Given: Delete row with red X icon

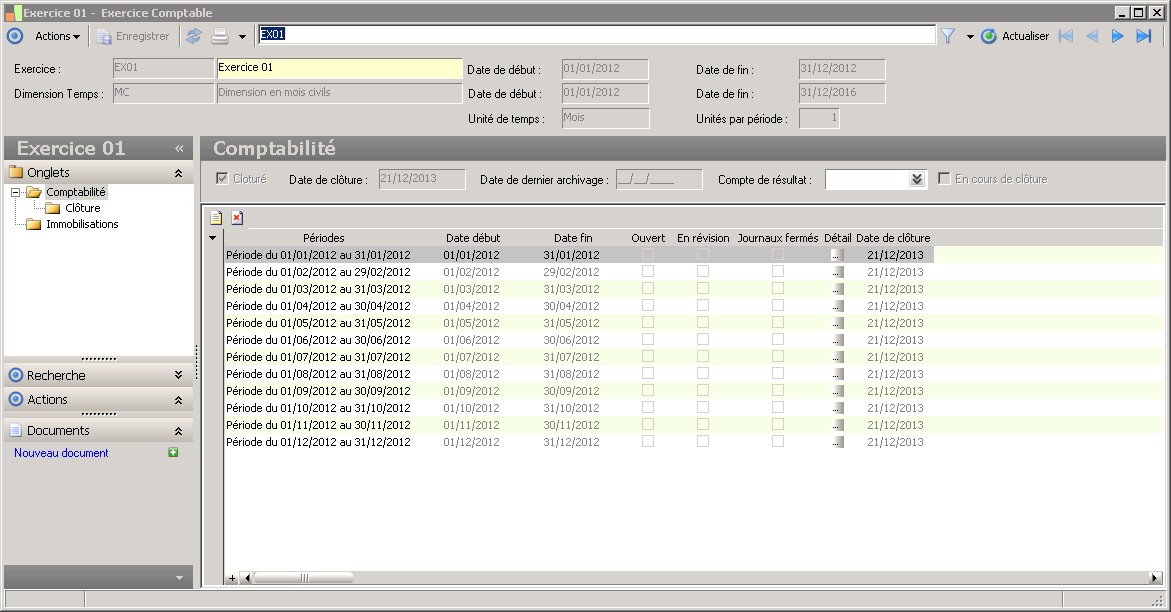Looking at the screenshot, I should coord(237,218).
